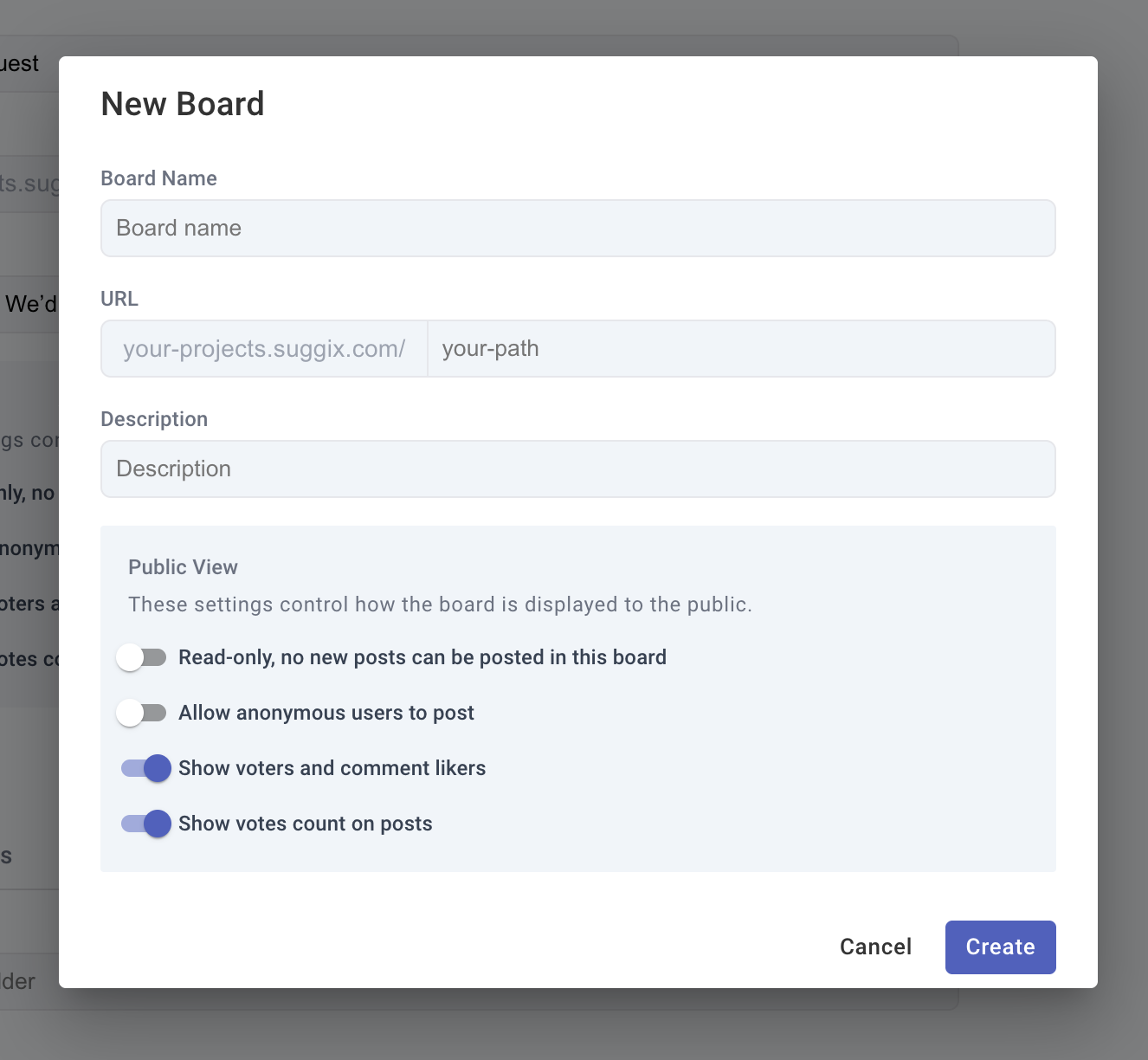Click the public display settings description text
Image resolution: width=1148 pixels, height=1060 pixels.
click(x=441, y=604)
